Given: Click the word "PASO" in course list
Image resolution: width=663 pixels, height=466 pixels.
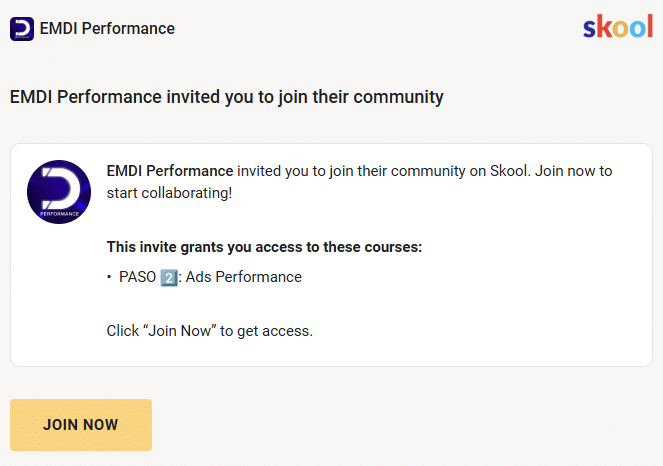Looking at the screenshot, I should point(138,277).
